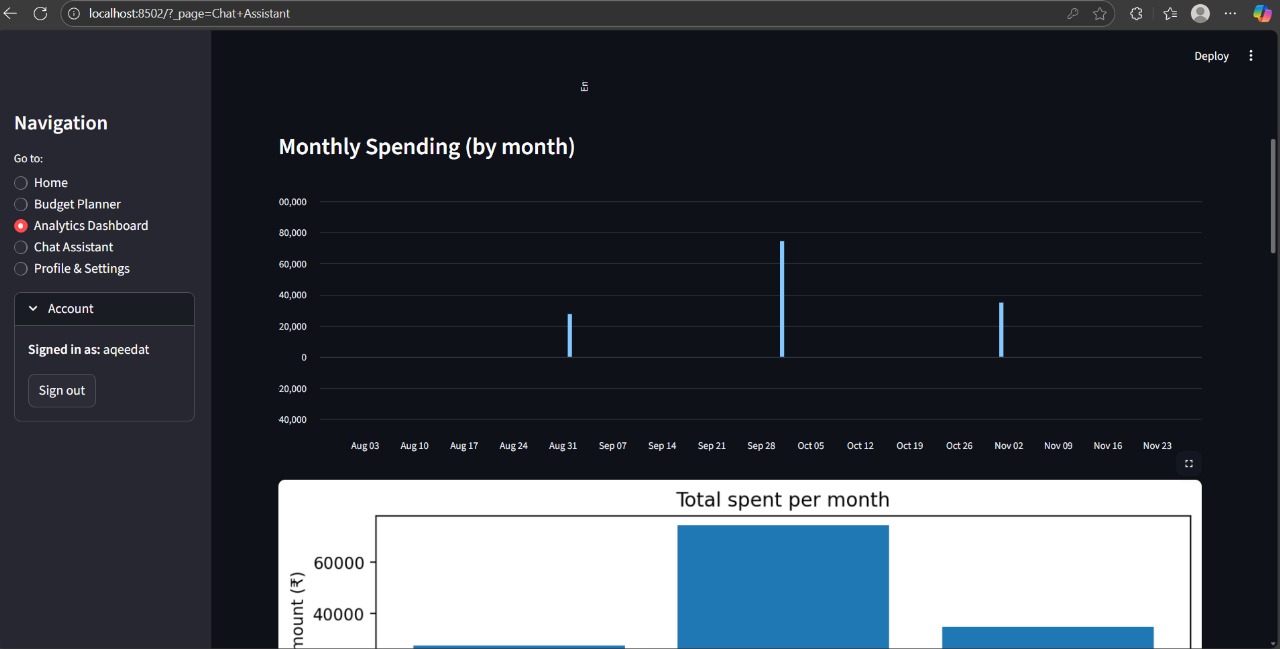
Task: Click the bar near Nov 02
Action: click(x=1001, y=330)
